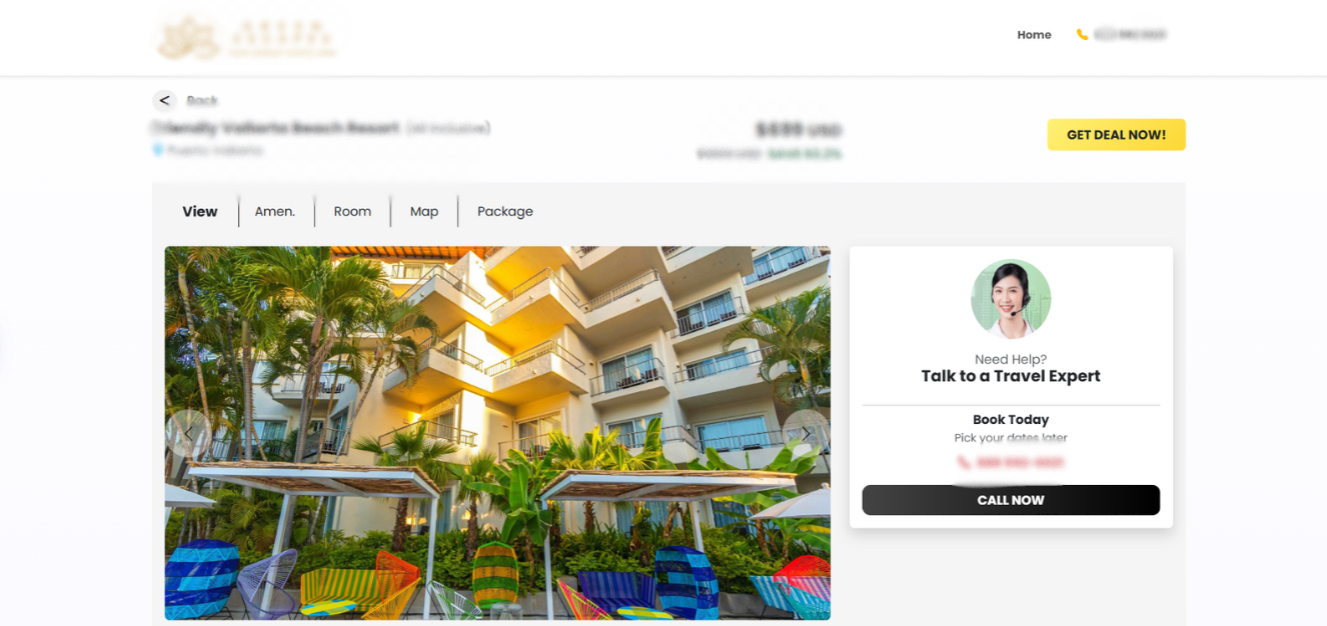The image size is (1327, 626).
Task: Open the Amen. tab
Action: pyautogui.click(x=275, y=211)
